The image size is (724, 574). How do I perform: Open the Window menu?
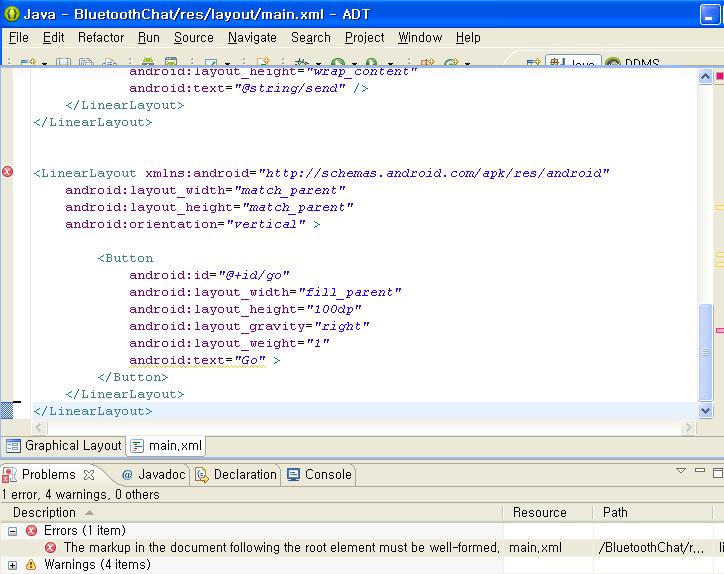tap(420, 38)
